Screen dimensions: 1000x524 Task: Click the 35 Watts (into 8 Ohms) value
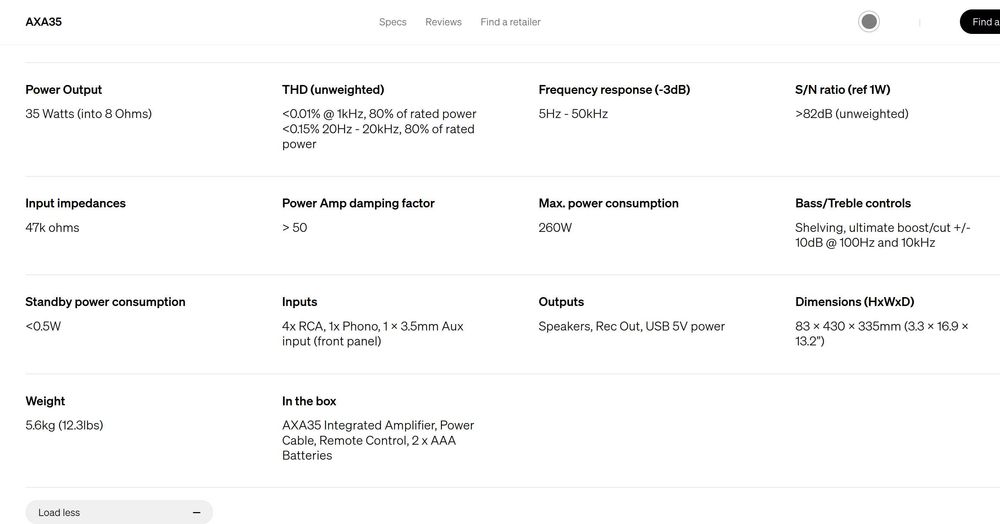click(89, 114)
